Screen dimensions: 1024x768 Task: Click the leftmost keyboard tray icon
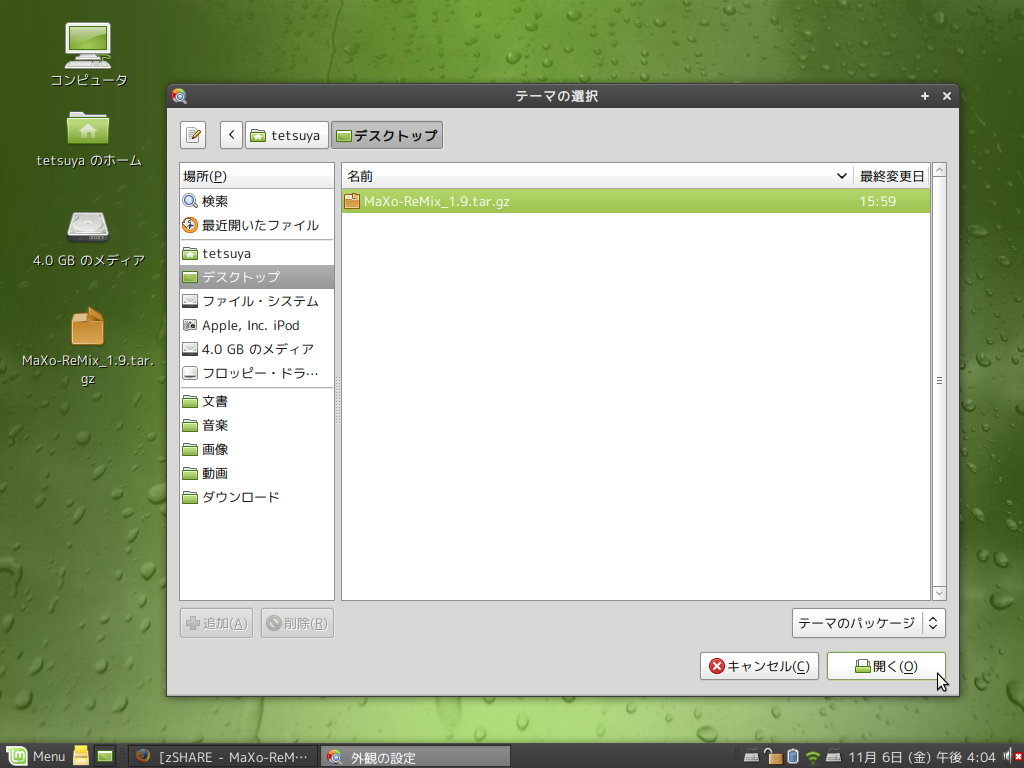pos(752,756)
